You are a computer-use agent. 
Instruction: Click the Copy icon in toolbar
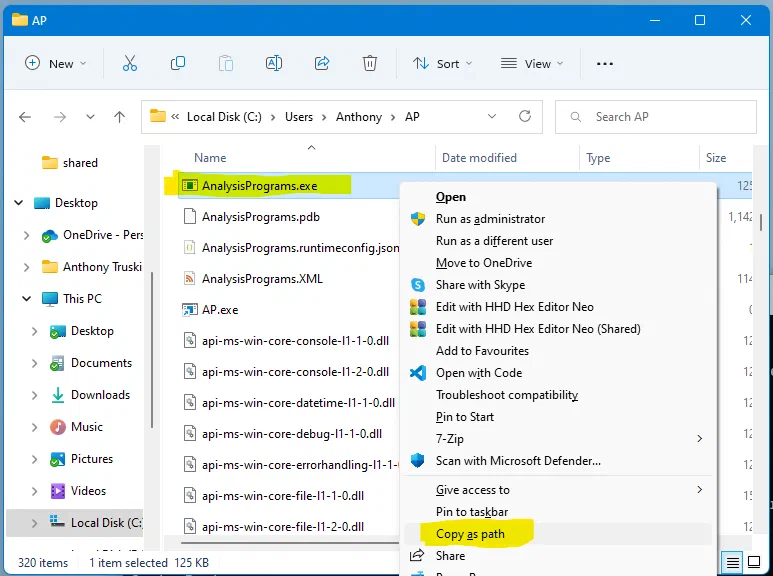[177, 64]
